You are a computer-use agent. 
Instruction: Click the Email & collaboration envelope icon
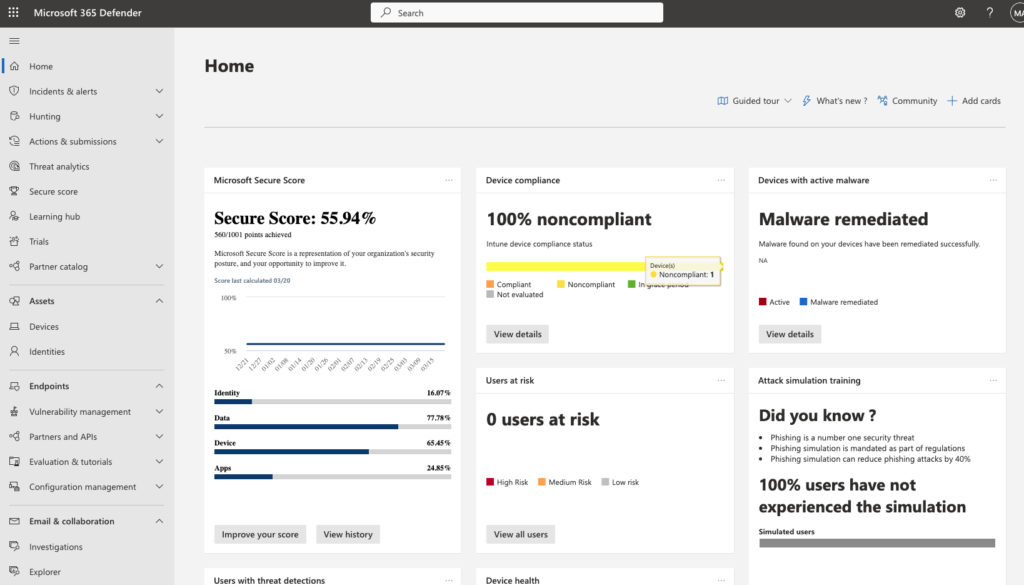(14, 521)
